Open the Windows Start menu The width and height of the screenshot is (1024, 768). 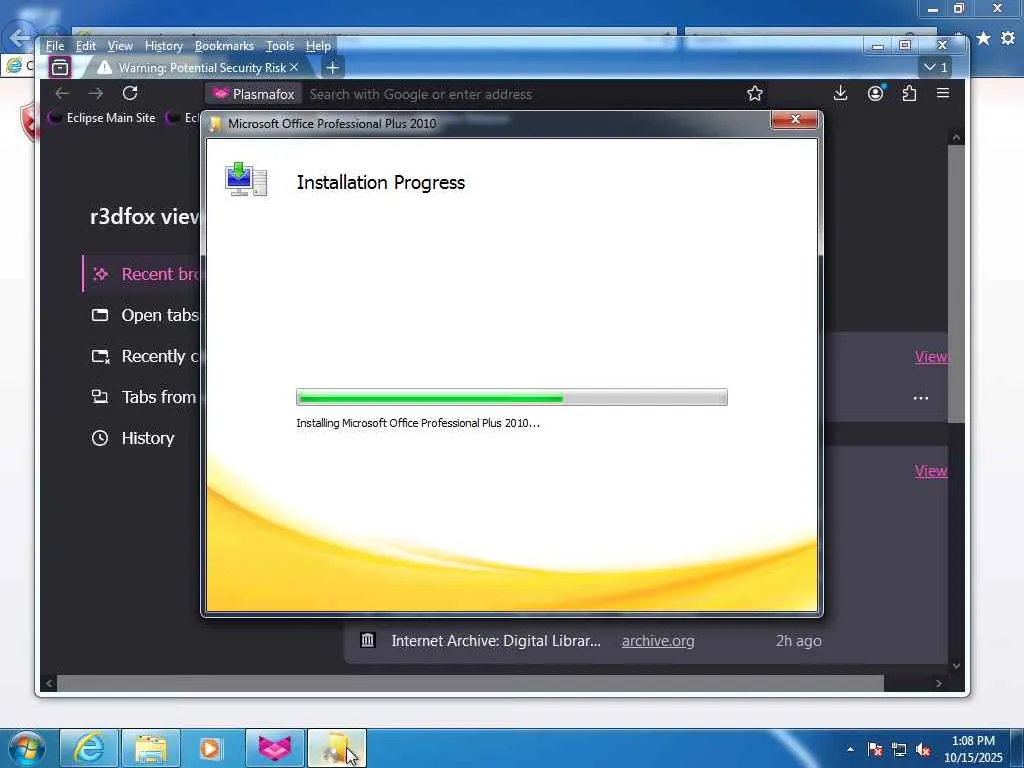pos(27,748)
